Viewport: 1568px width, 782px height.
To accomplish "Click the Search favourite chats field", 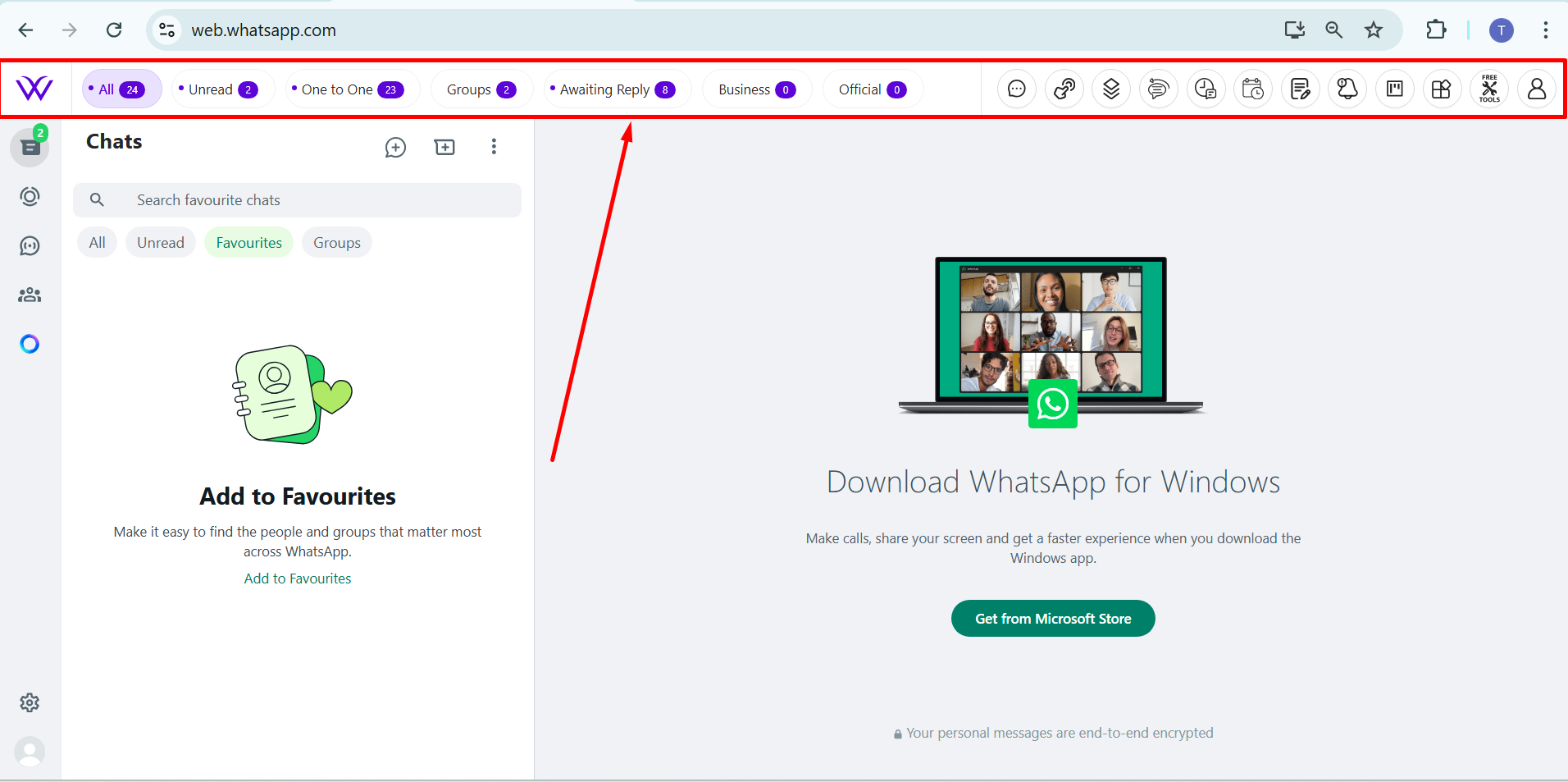I will pos(297,200).
